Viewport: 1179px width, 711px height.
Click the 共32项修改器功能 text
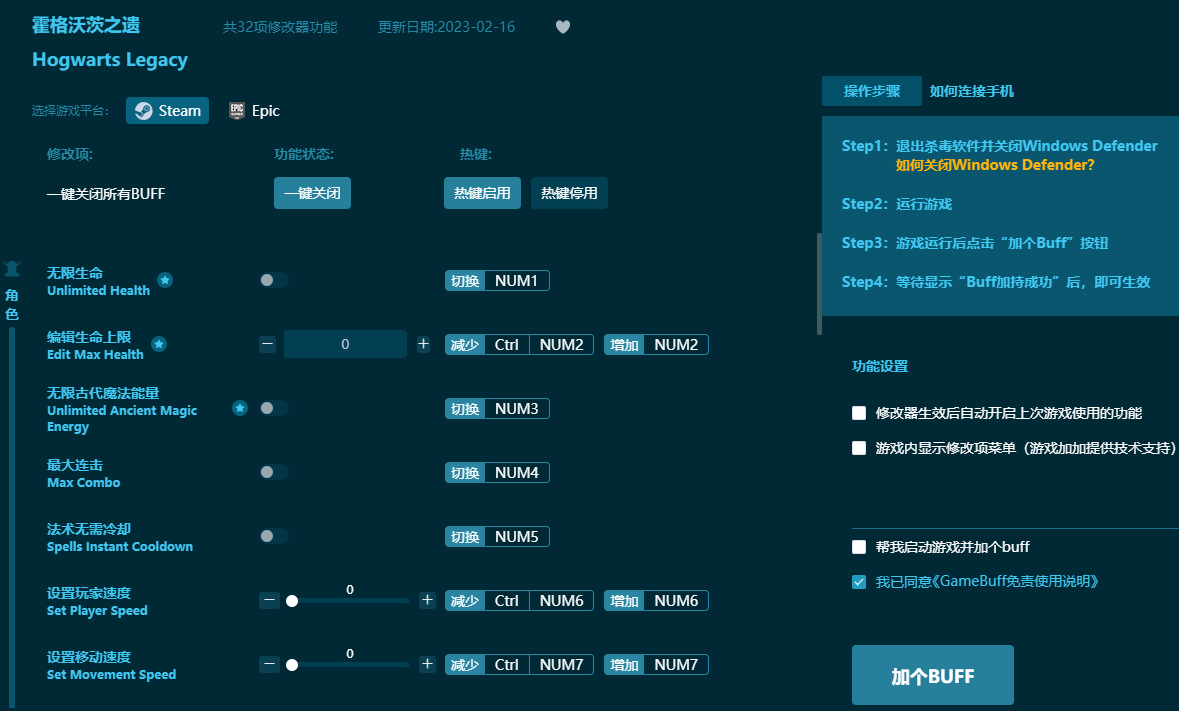[x=280, y=27]
